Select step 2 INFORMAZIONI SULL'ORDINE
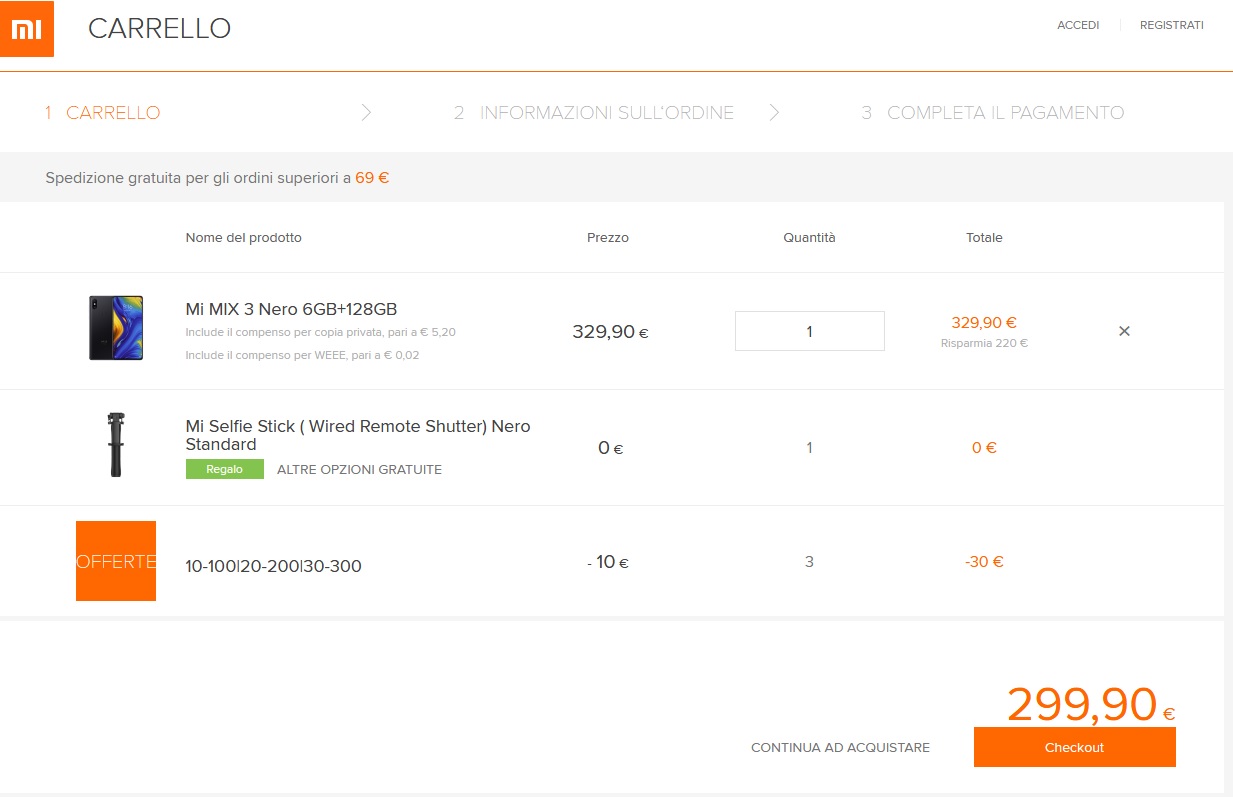Viewport: 1233px width, 797px height. [x=594, y=113]
